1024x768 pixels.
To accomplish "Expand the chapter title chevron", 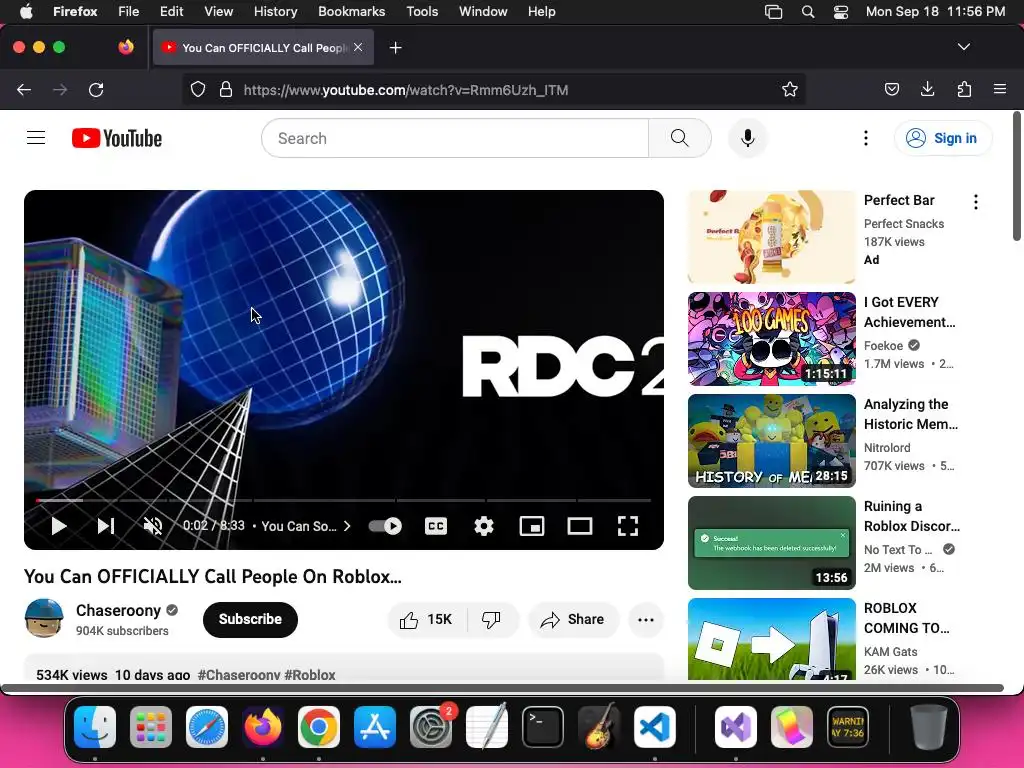I will (347, 526).
